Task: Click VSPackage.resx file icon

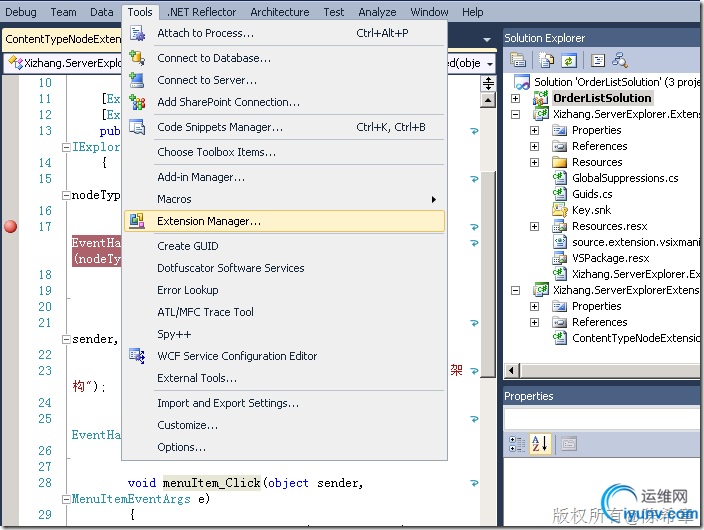Action: coord(559,258)
